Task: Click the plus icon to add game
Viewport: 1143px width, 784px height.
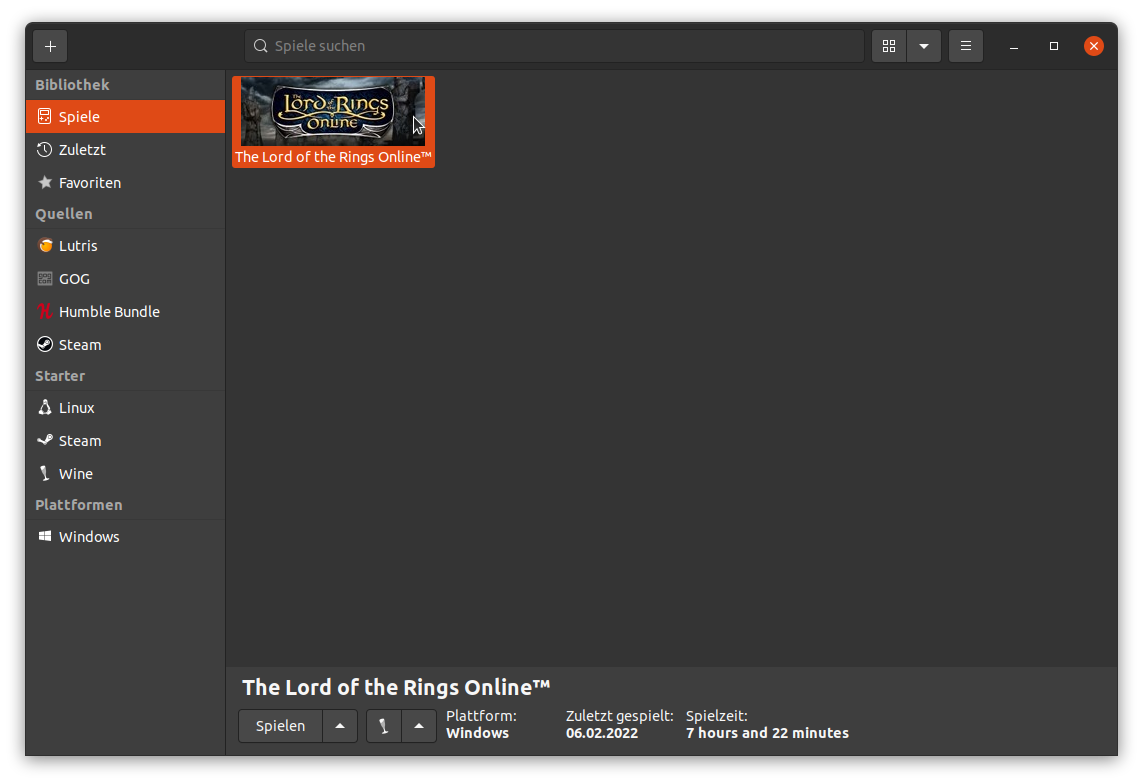Action: [50, 46]
